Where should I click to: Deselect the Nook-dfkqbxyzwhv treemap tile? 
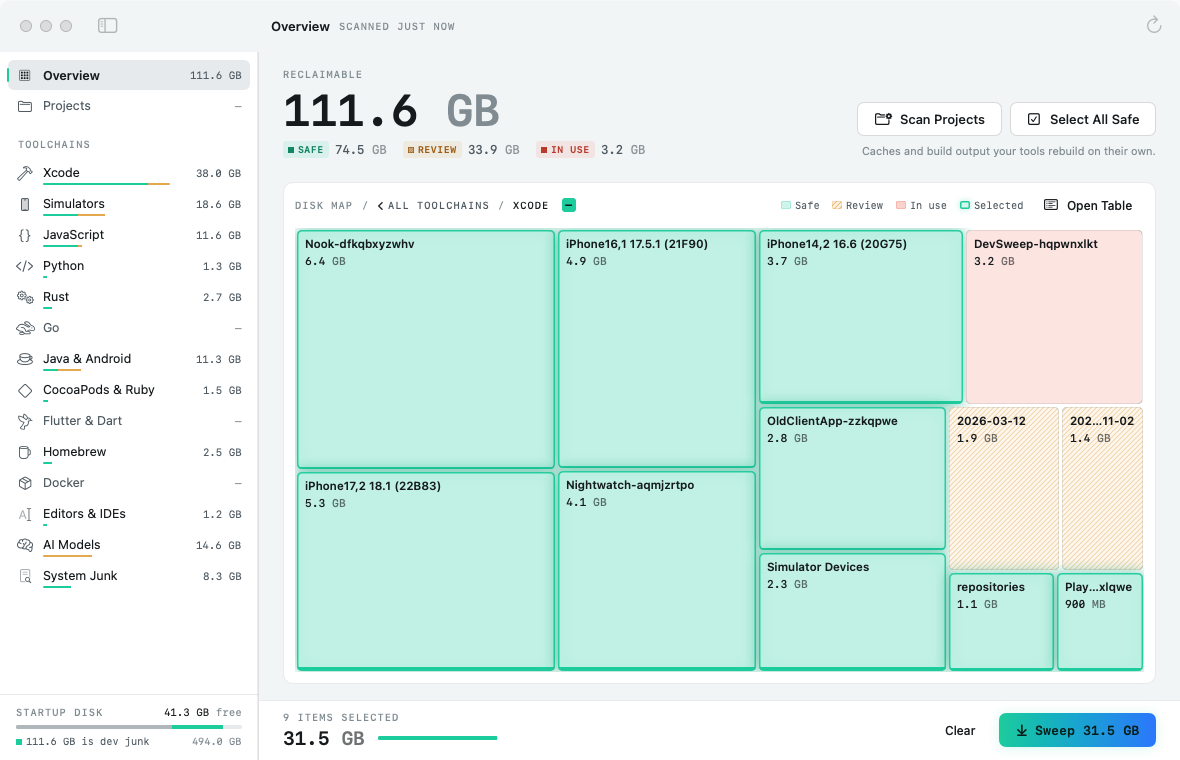(426, 349)
